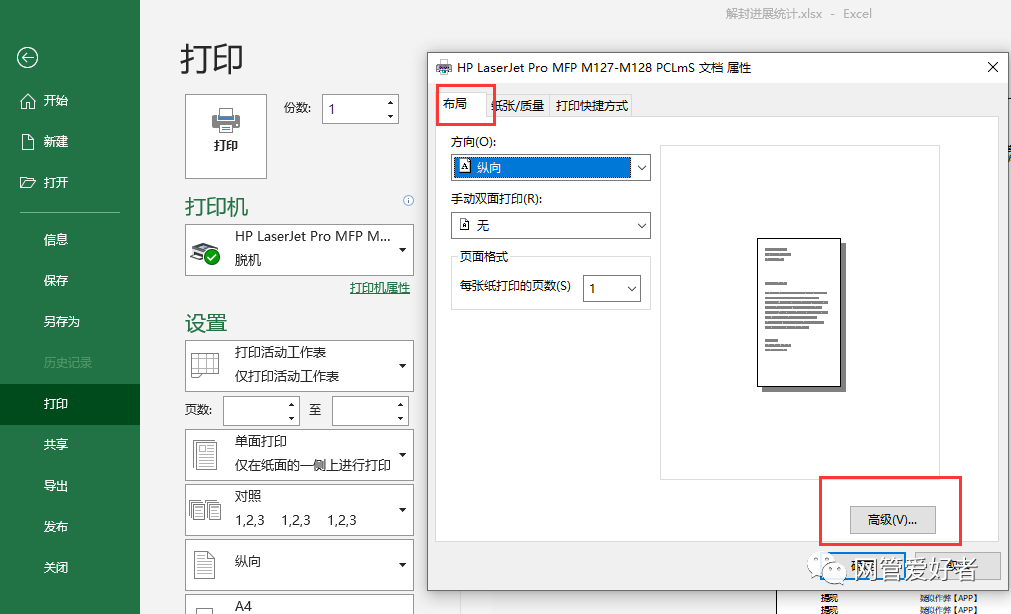
Task: Expand the 对照 collation dropdown
Action: [x=299, y=510]
